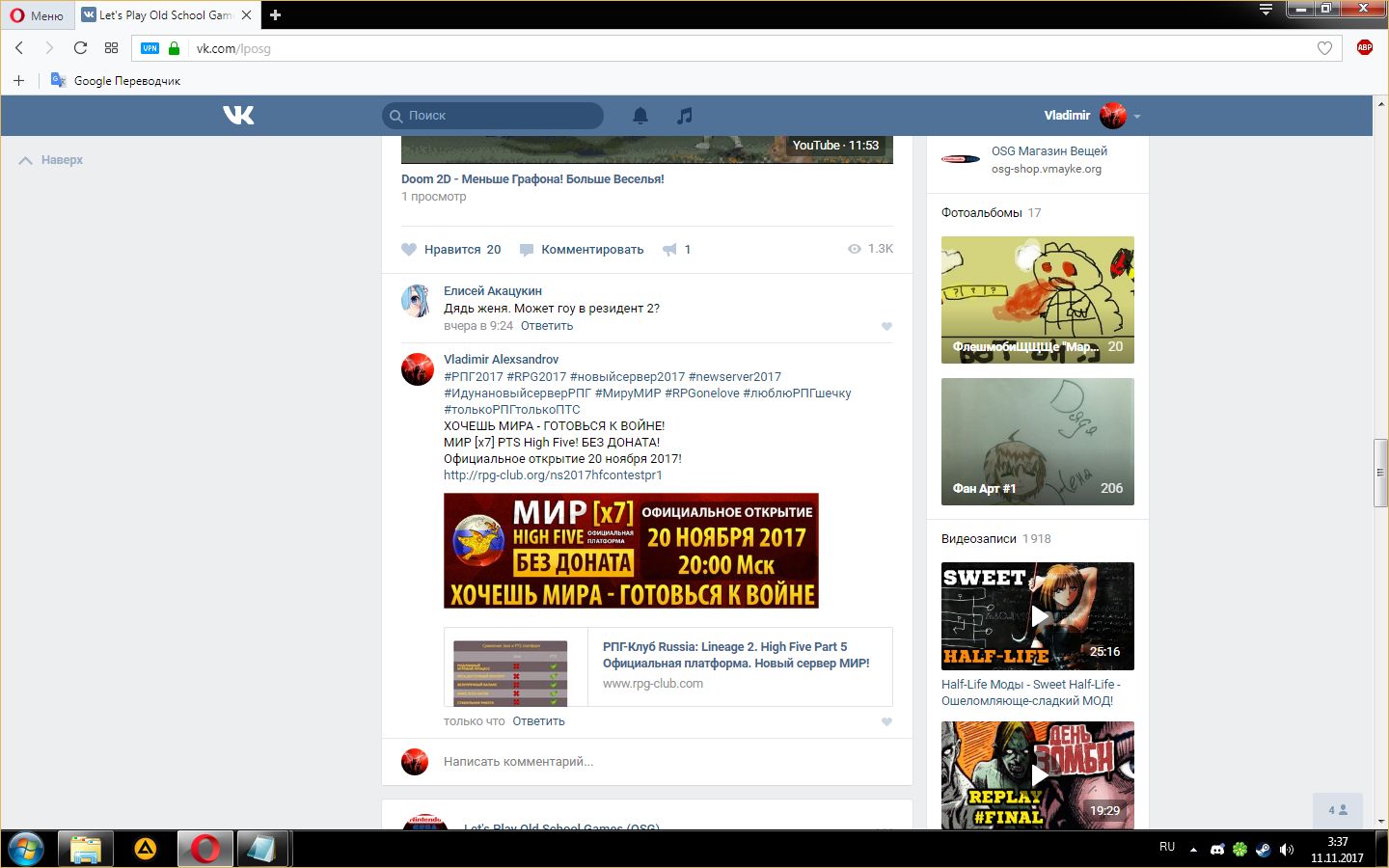Open the volume speaker tray icon
The height and width of the screenshot is (868, 1389).
(1286, 850)
